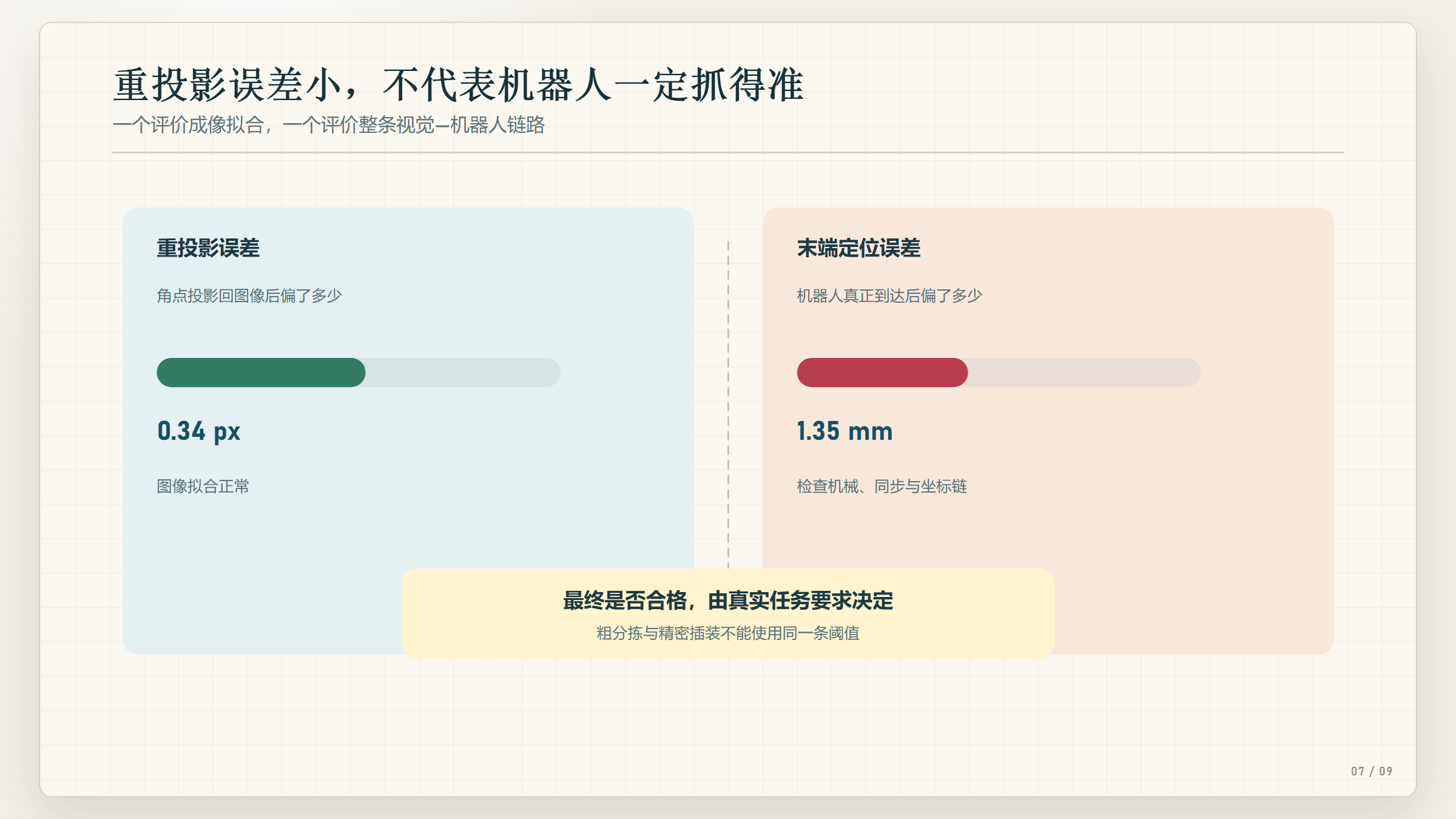Viewport: 1456px width, 819px height.
Task: Click the text 粗分拣与精密插装不能使用同一条阈值
Action: point(728,633)
